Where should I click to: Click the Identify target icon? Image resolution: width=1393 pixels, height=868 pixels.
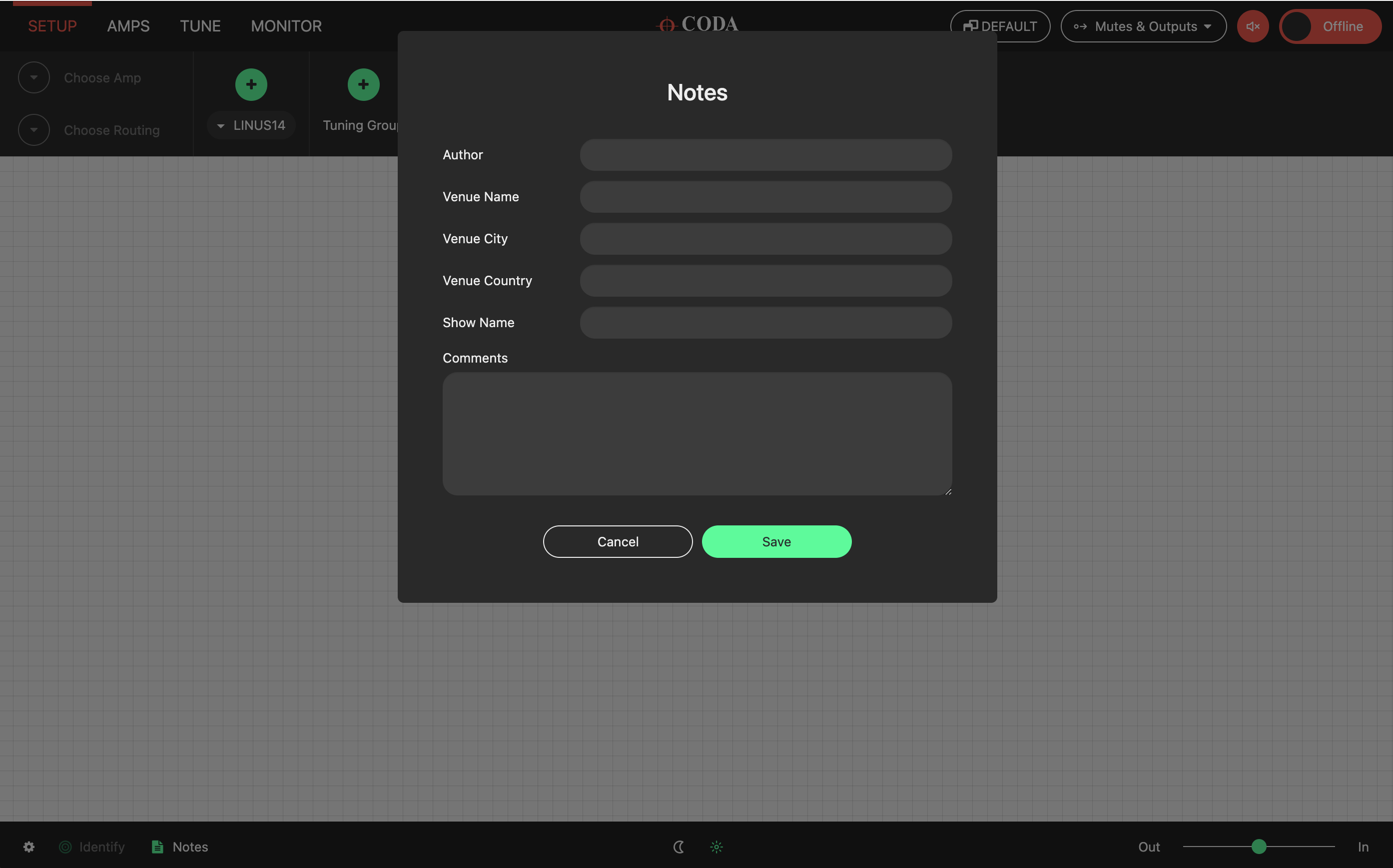tap(65, 847)
